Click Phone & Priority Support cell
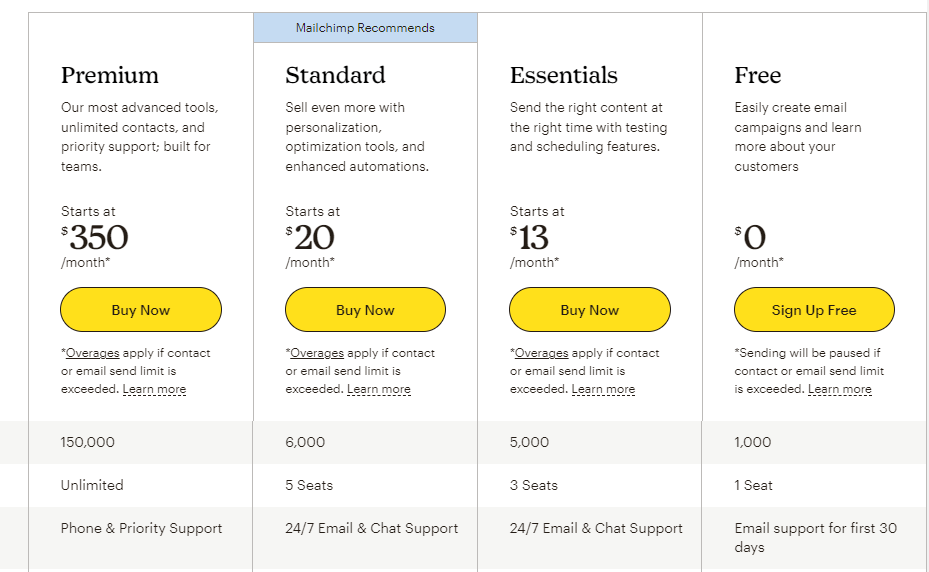Viewport: 929px width, 572px height. (141, 528)
